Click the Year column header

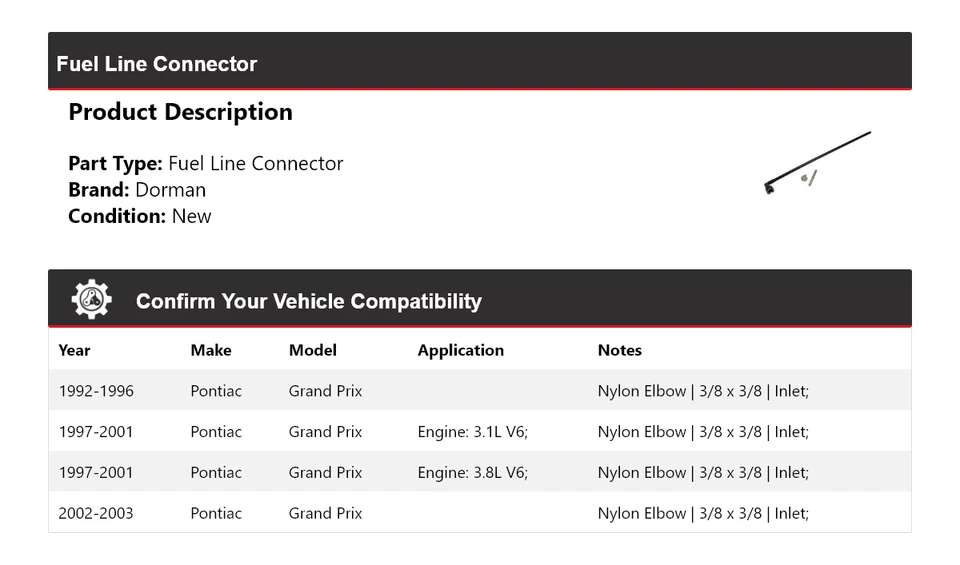point(74,350)
